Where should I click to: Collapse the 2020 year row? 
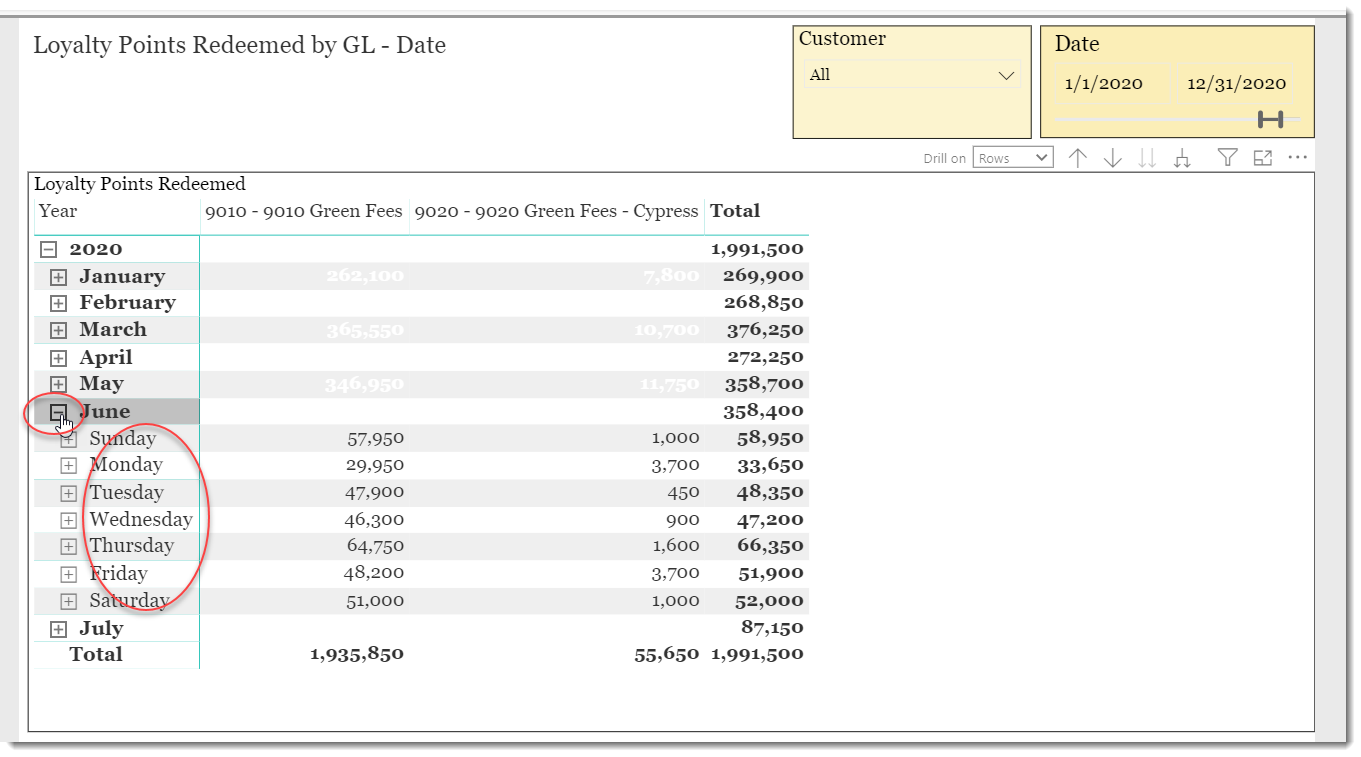click(49, 250)
